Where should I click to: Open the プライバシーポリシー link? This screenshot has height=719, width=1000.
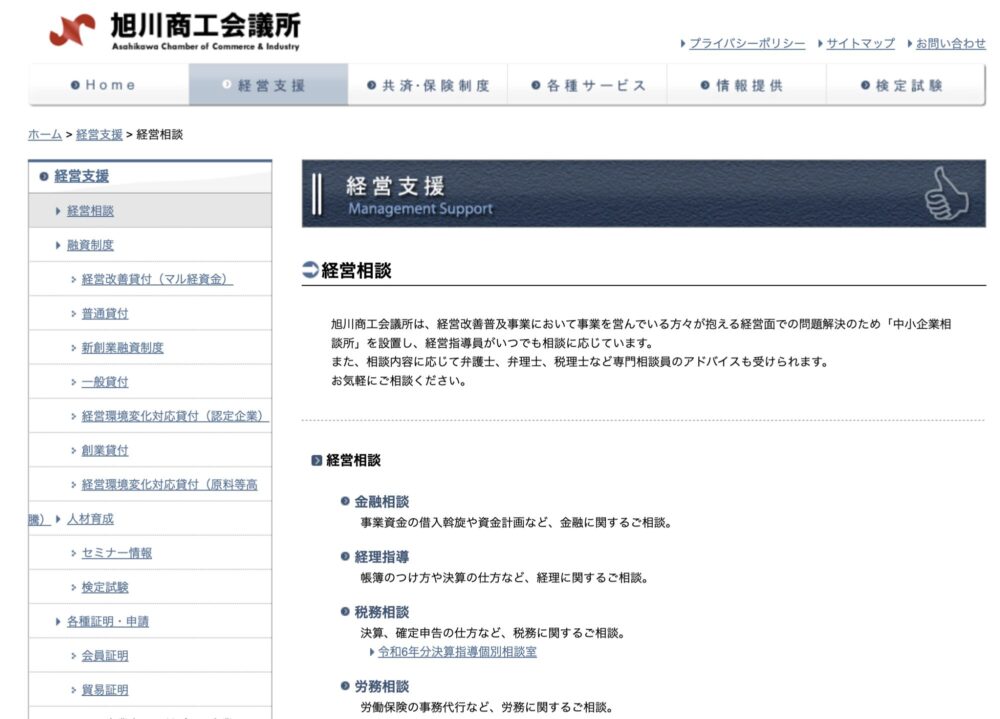[x=746, y=44]
